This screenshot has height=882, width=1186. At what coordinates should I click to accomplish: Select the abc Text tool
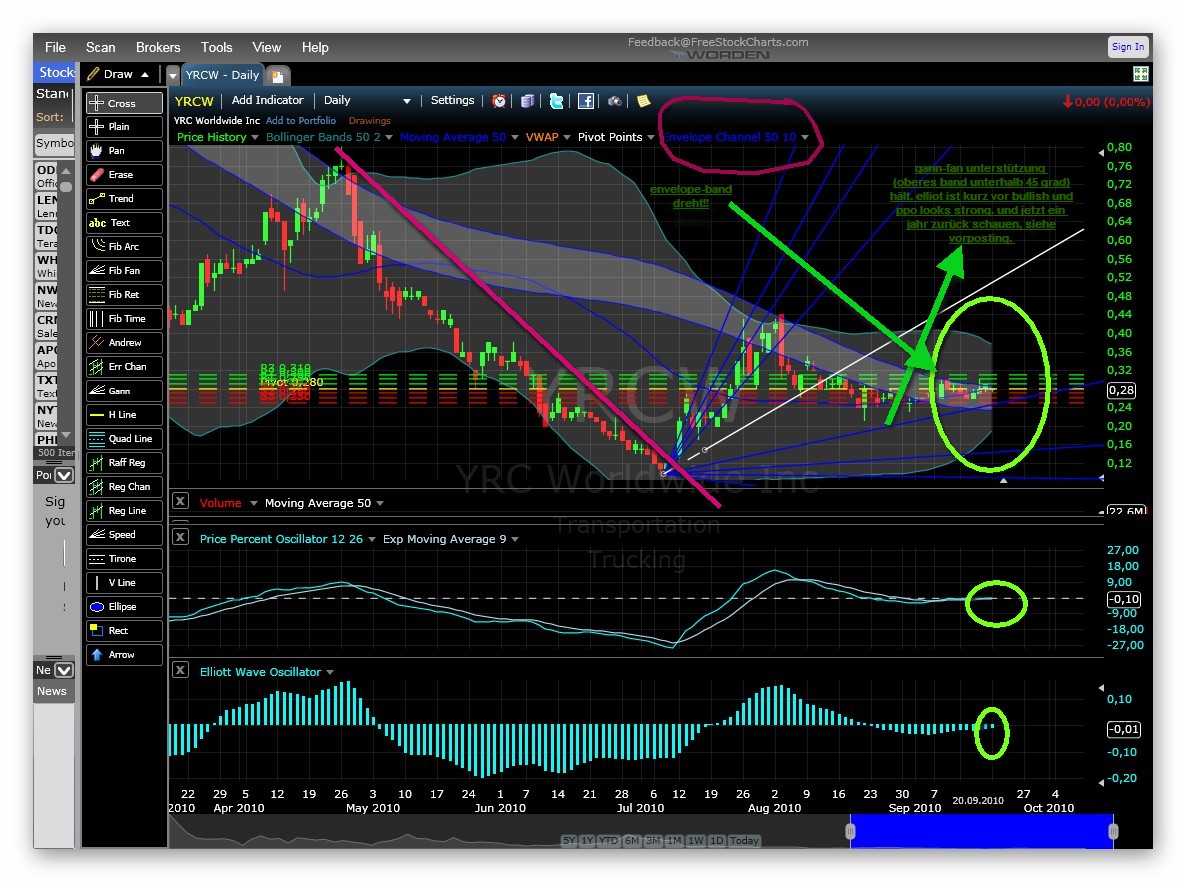[x=124, y=222]
